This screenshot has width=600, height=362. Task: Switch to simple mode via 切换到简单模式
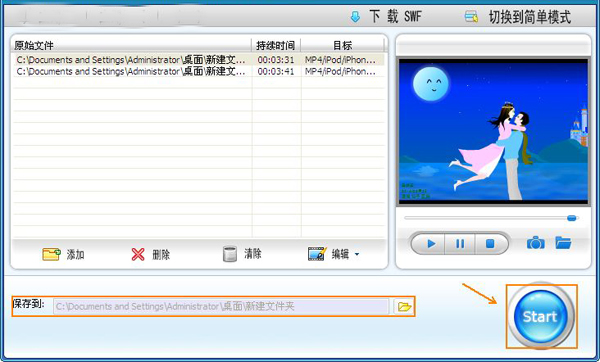click(x=530, y=17)
